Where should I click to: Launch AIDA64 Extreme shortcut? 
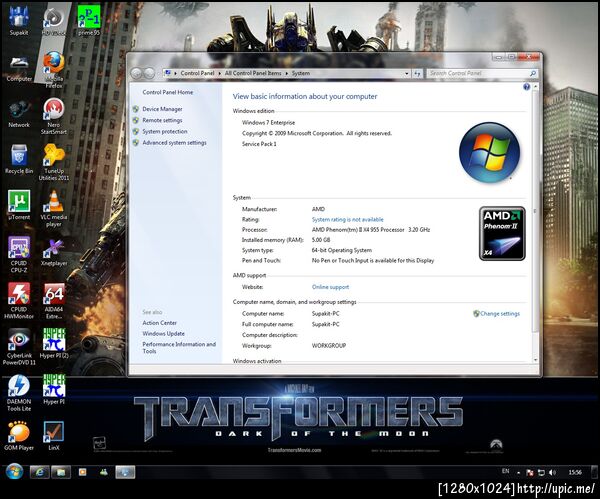click(x=54, y=301)
